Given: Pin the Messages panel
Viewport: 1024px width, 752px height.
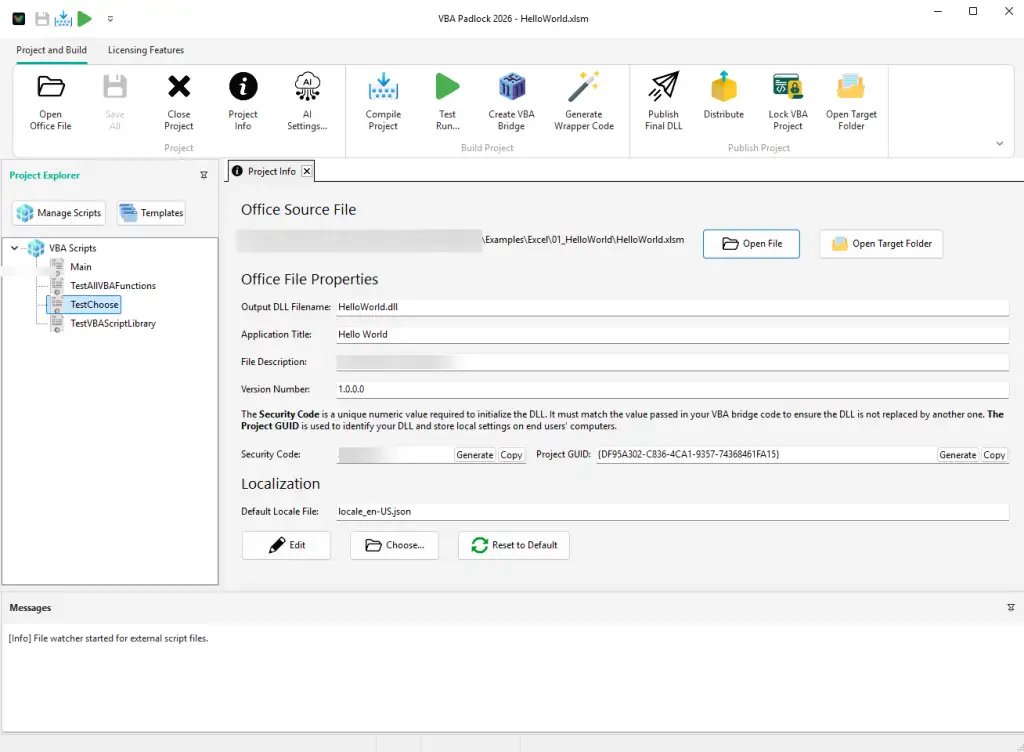Looking at the screenshot, I should [x=1010, y=607].
